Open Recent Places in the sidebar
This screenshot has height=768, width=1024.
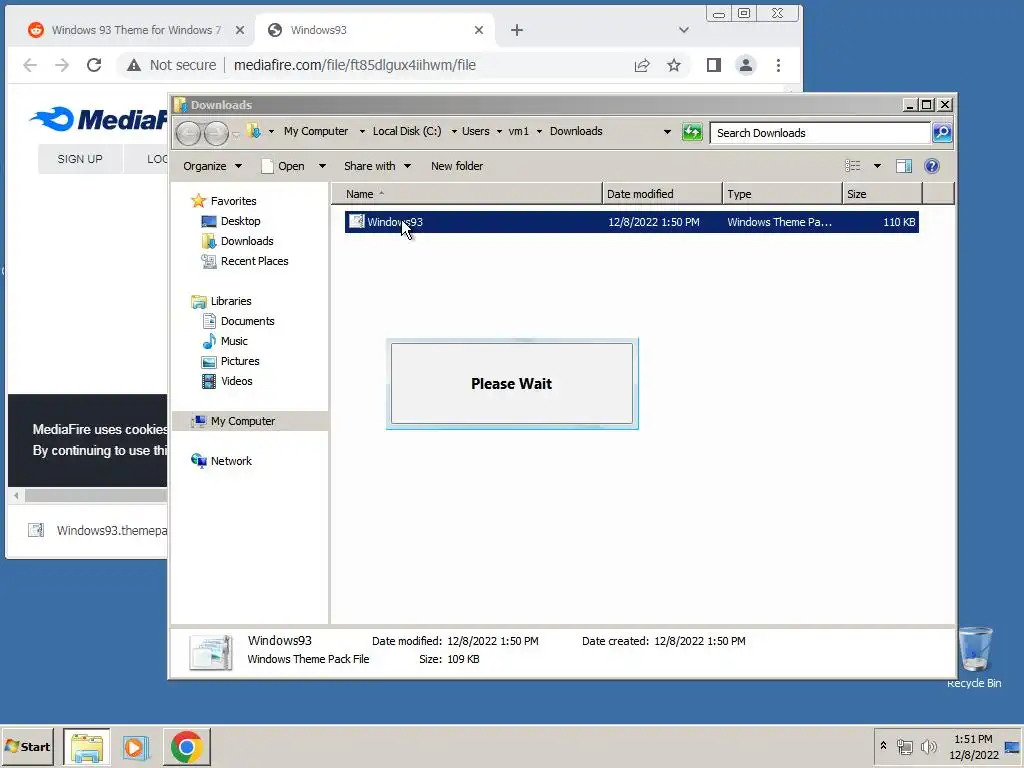[x=245, y=261]
